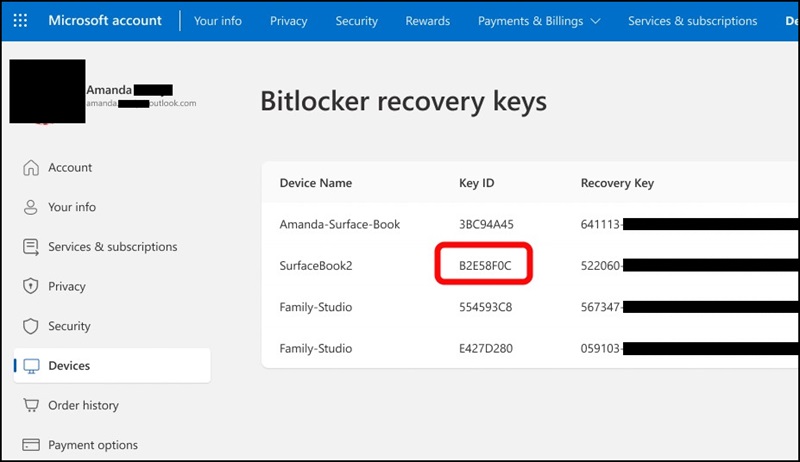Click the Amanda-Surface-Book device name
The image size is (800, 462).
[340, 224]
